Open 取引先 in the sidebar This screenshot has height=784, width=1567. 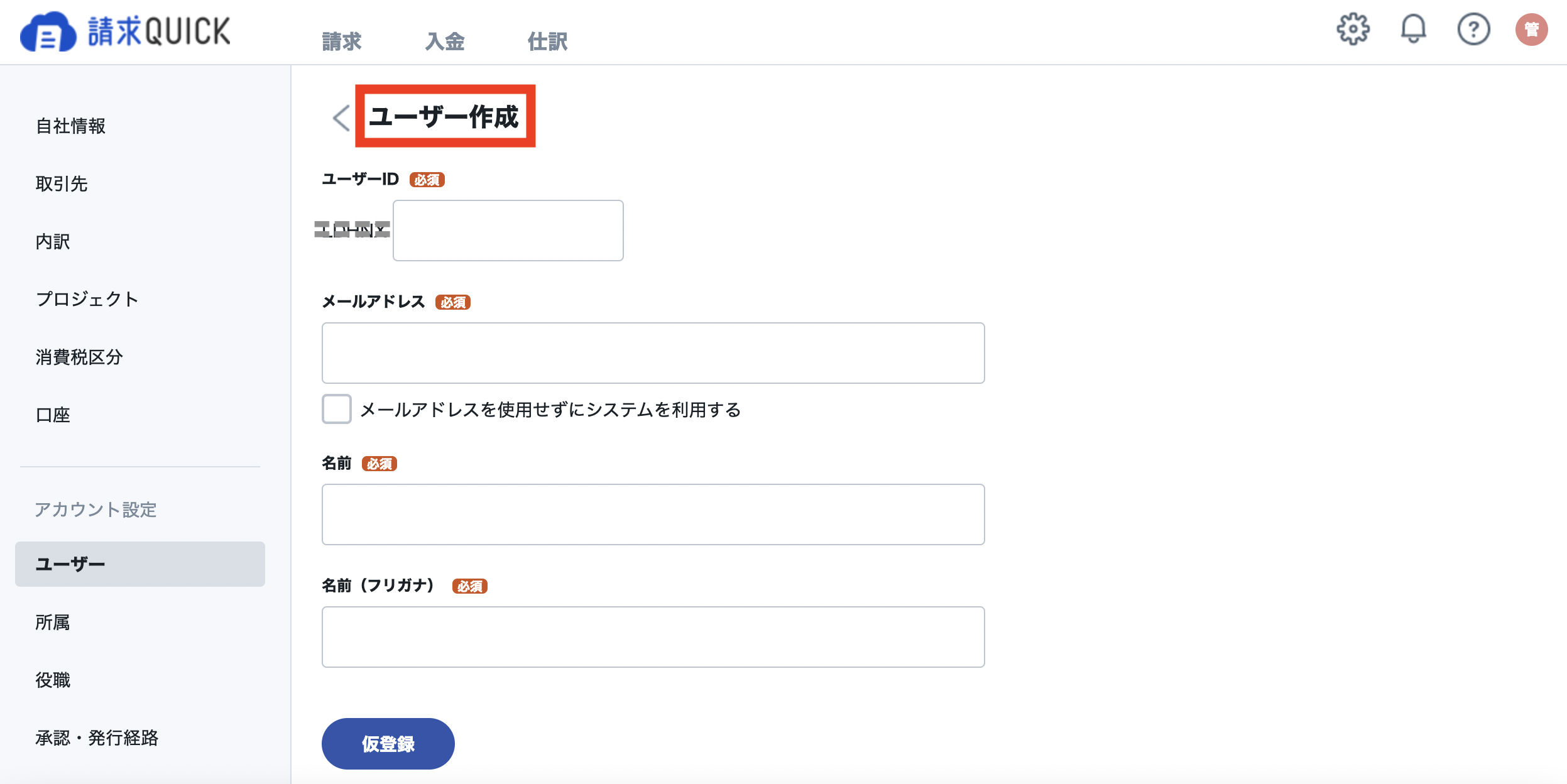(x=62, y=184)
